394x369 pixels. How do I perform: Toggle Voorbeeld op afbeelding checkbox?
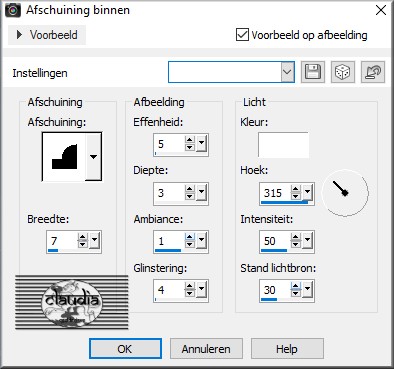coord(242,35)
